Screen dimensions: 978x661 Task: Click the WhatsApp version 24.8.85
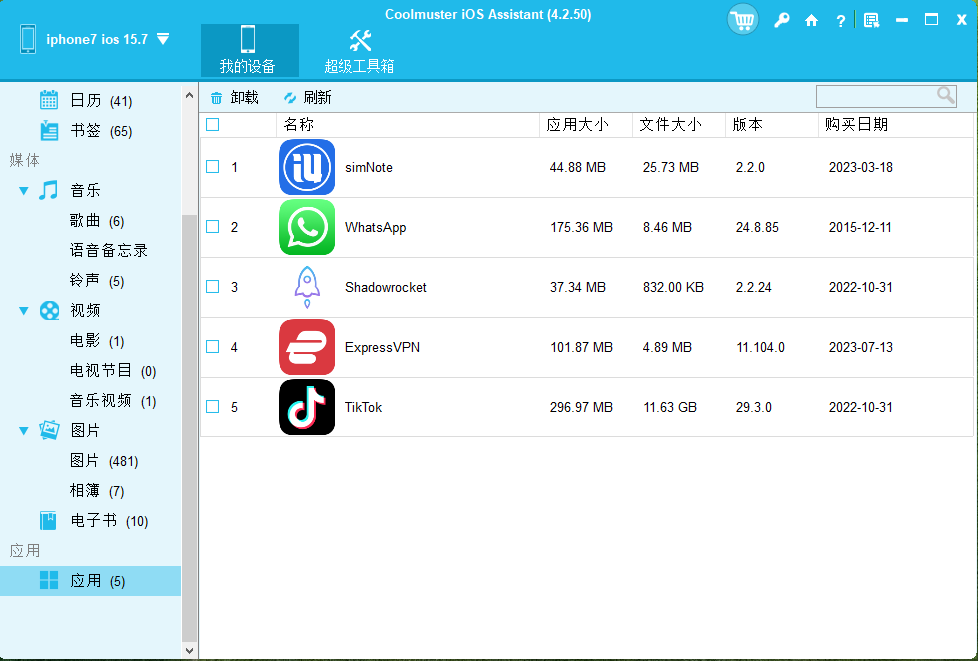[x=757, y=228]
